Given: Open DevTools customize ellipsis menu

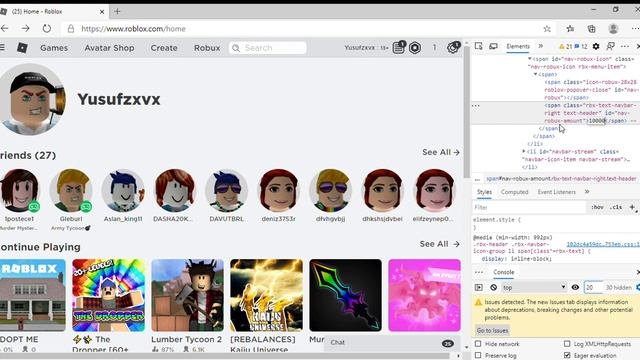Looking at the screenshot, I should pyautogui.click(x=625, y=46).
